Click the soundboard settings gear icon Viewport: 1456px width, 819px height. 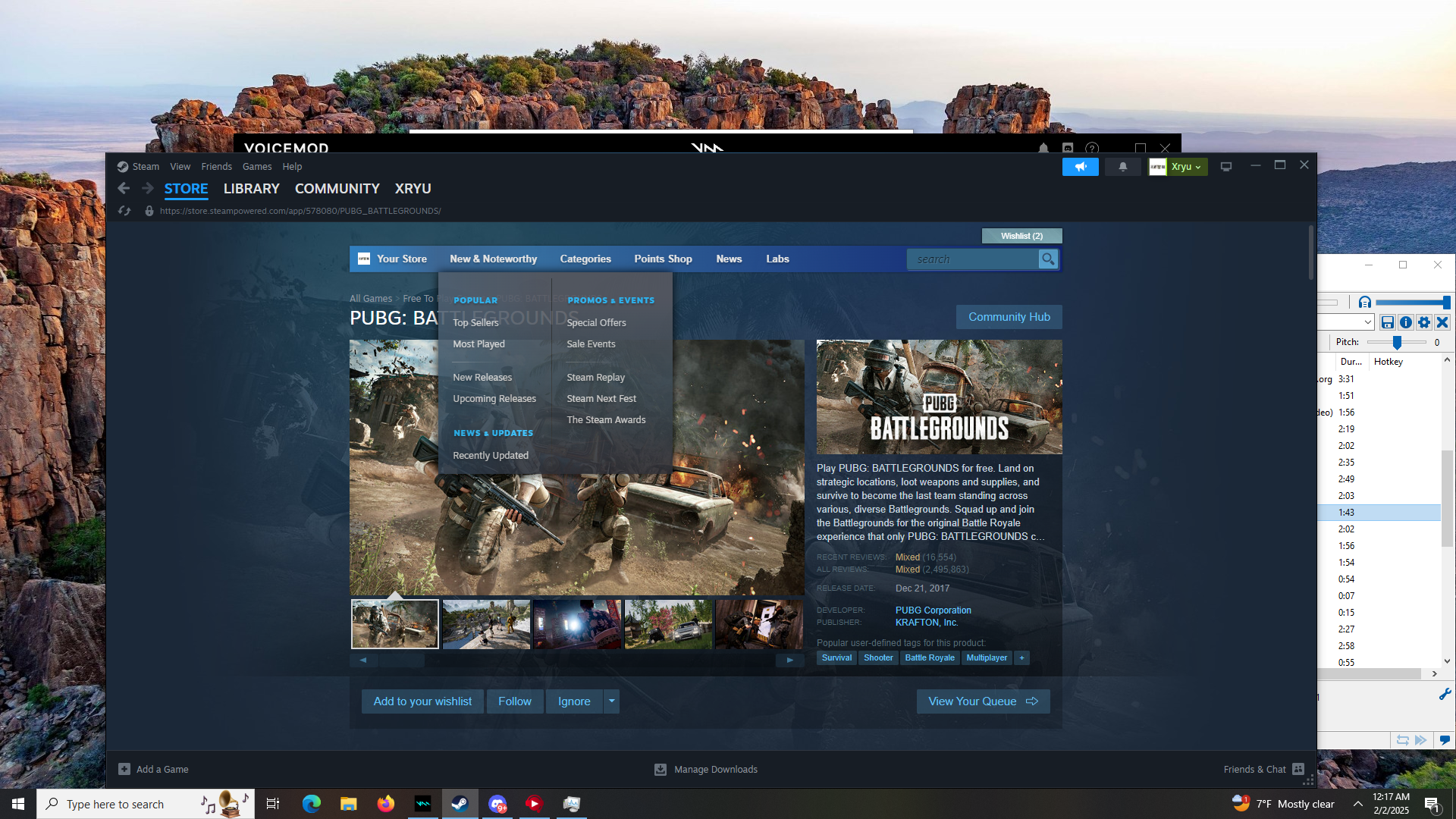click(1424, 322)
